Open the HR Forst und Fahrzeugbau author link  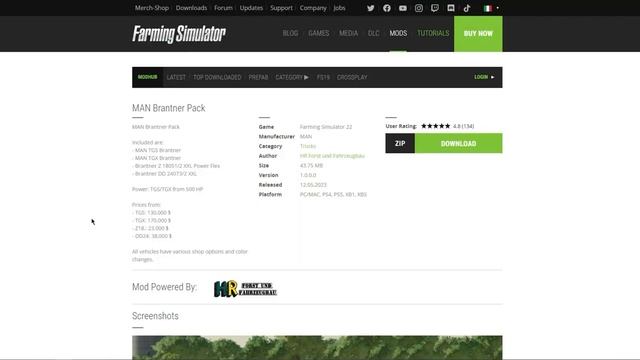click(x=332, y=156)
